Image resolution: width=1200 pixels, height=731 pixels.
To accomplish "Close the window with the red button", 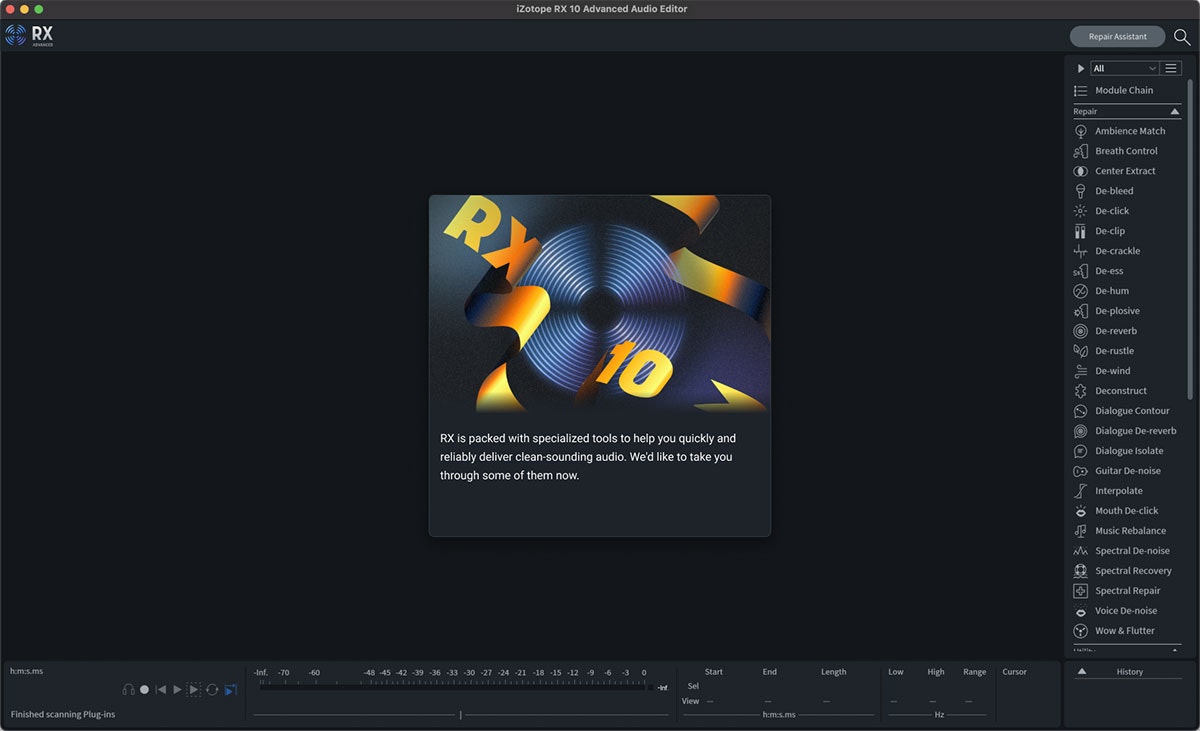I will point(10,9).
